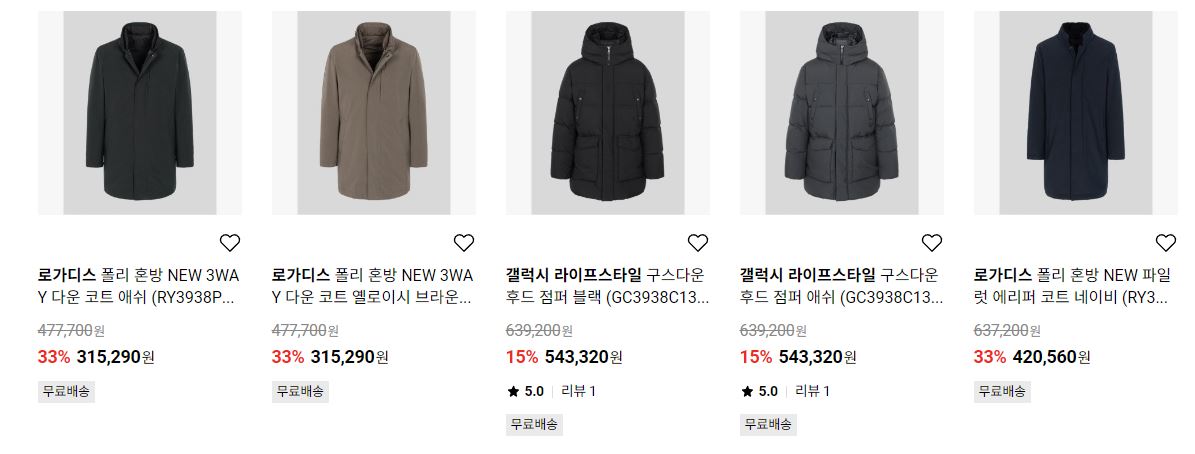The image size is (1195, 454).
Task: Like the 엘로이시 브라운 coat with heart icon
Action: click(x=463, y=243)
